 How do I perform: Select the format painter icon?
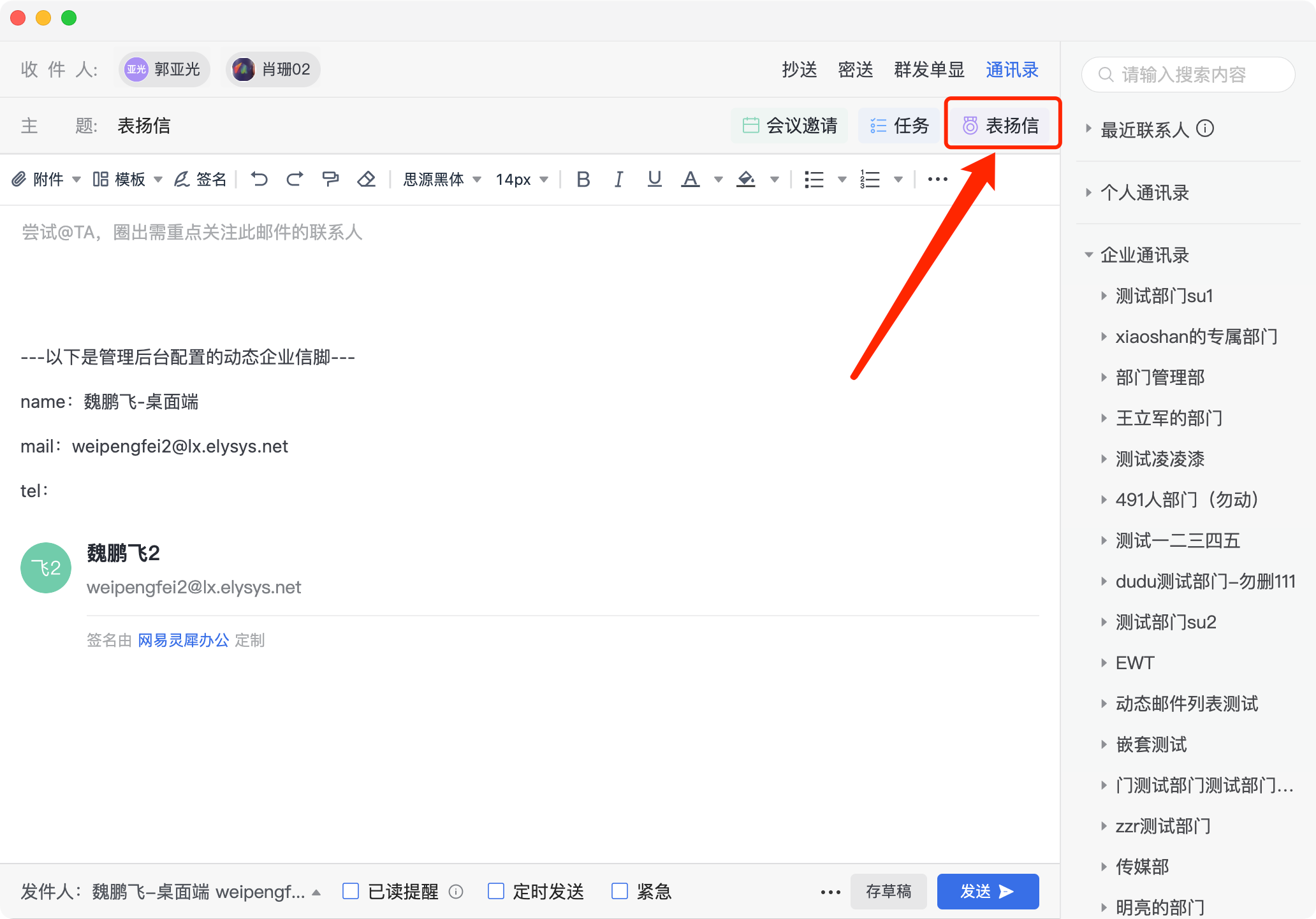pyautogui.click(x=330, y=179)
